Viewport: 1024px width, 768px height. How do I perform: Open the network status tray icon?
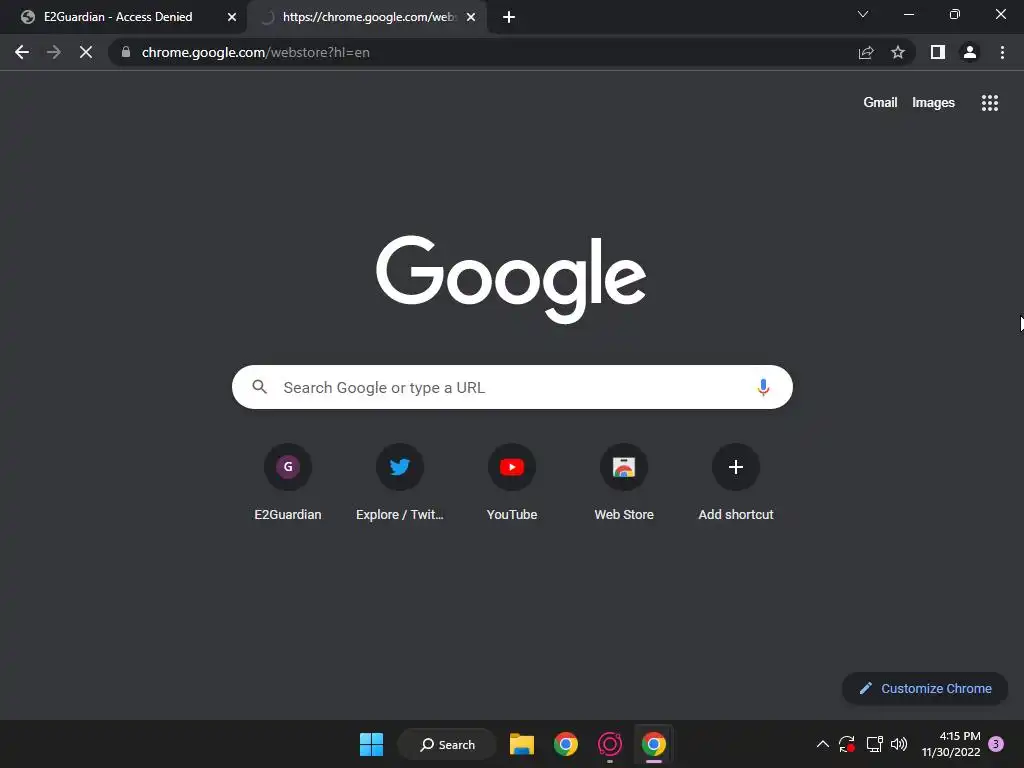click(874, 744)
